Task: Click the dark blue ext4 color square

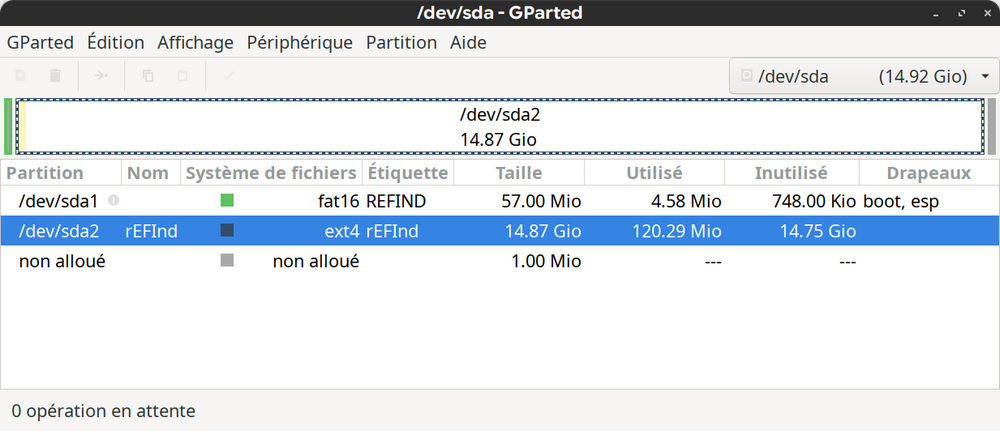Action: click(x=227, y=230)
